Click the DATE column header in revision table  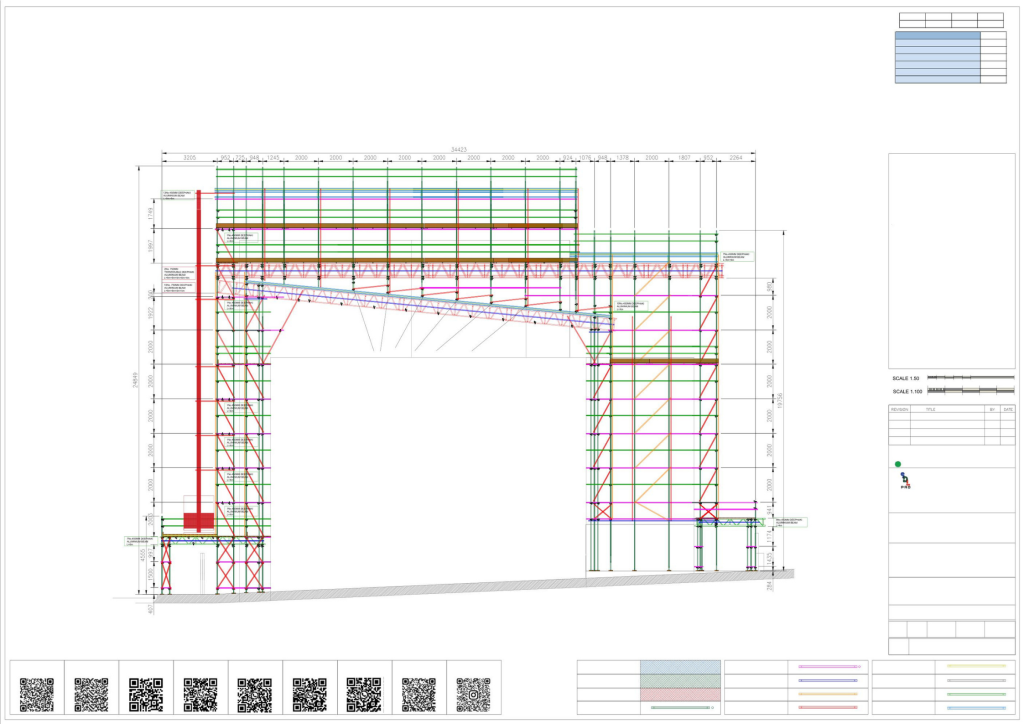[1008, 409]
